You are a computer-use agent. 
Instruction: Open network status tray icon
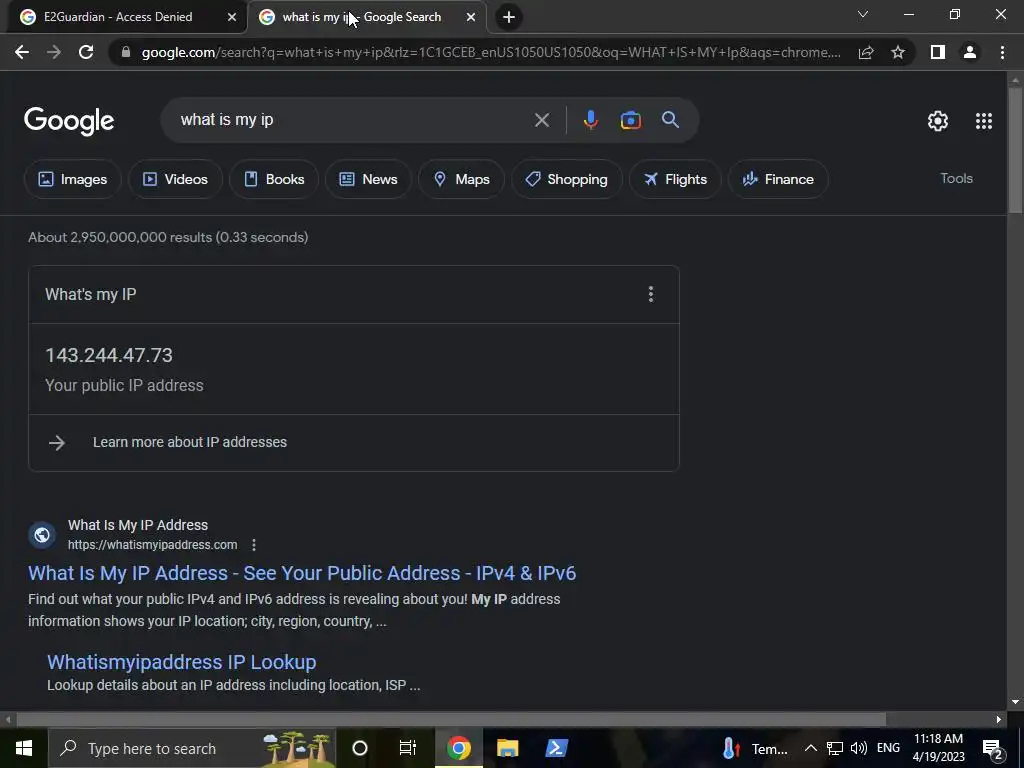point(835,748)
